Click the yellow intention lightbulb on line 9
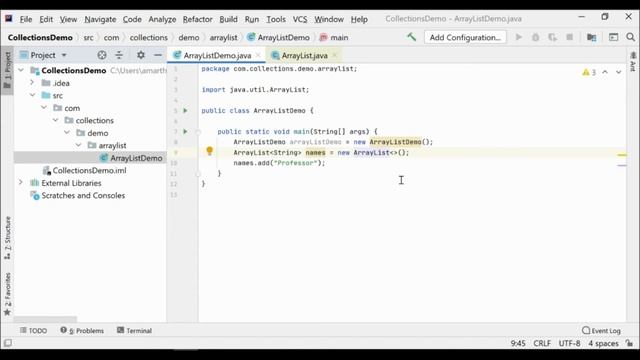 click(209, 151)
